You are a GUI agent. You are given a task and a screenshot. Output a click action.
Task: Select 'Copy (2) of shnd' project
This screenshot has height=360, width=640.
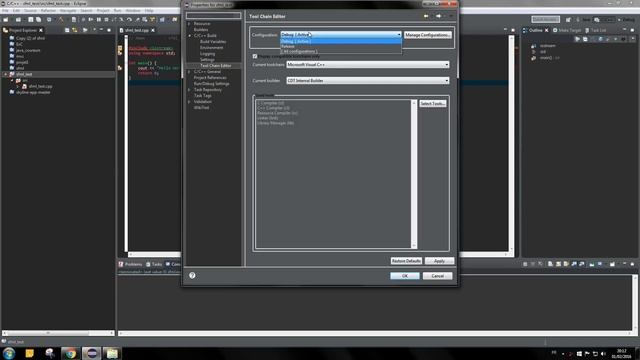30,38
